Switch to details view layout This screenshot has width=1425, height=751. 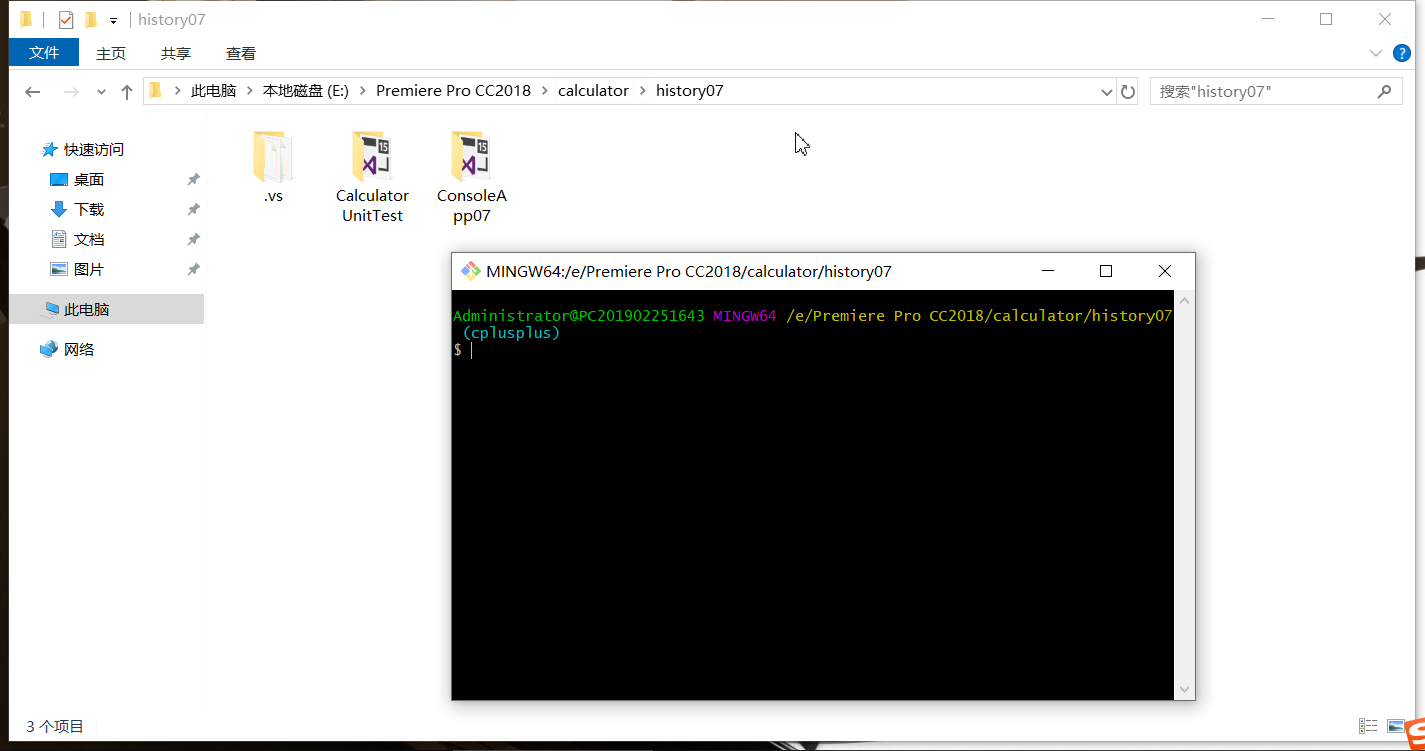[x=1368, y=726]
